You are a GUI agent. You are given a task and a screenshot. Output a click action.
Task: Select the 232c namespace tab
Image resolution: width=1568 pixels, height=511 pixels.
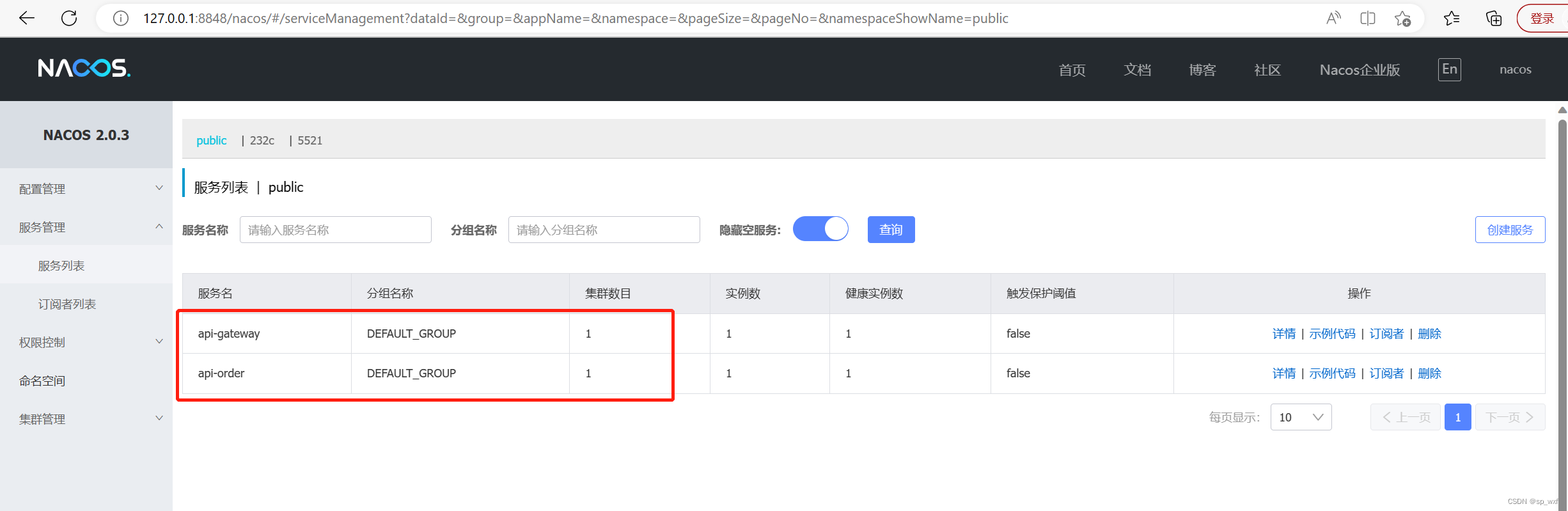pos(262,140)
